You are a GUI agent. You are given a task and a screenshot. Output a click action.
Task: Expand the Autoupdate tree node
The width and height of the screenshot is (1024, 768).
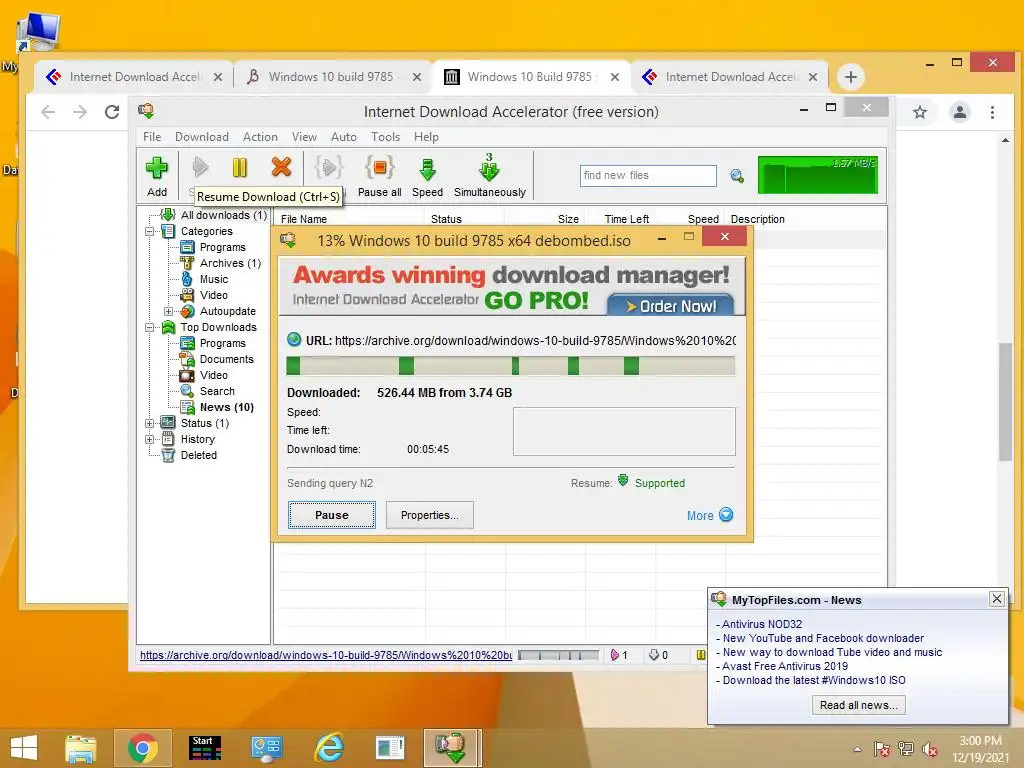pos(168,312)
